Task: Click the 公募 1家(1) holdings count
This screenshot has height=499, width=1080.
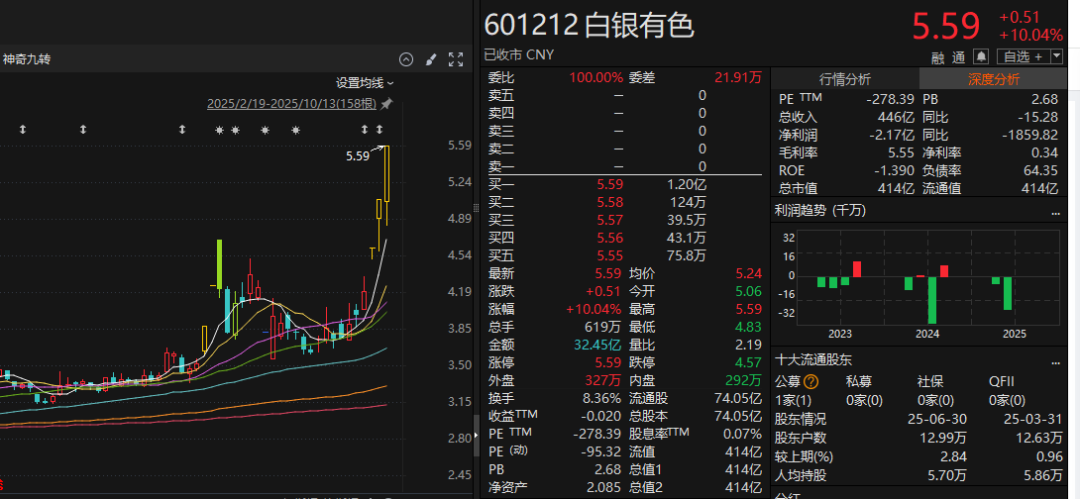Action: (794, 400)
